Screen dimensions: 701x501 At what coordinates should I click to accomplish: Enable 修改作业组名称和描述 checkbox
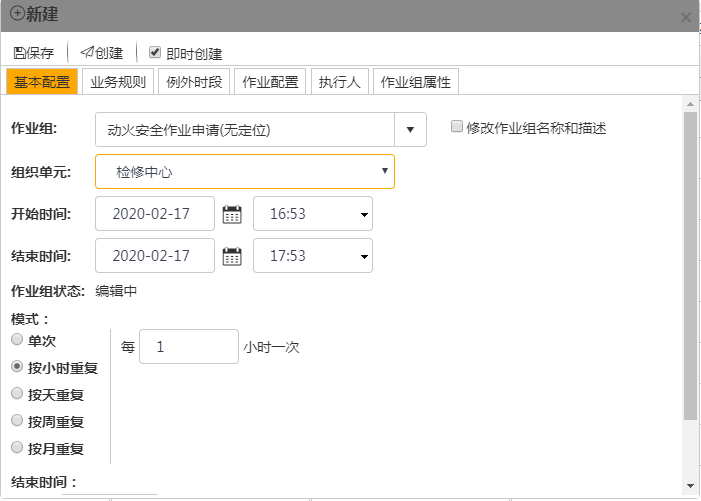[x=457, y=127]
